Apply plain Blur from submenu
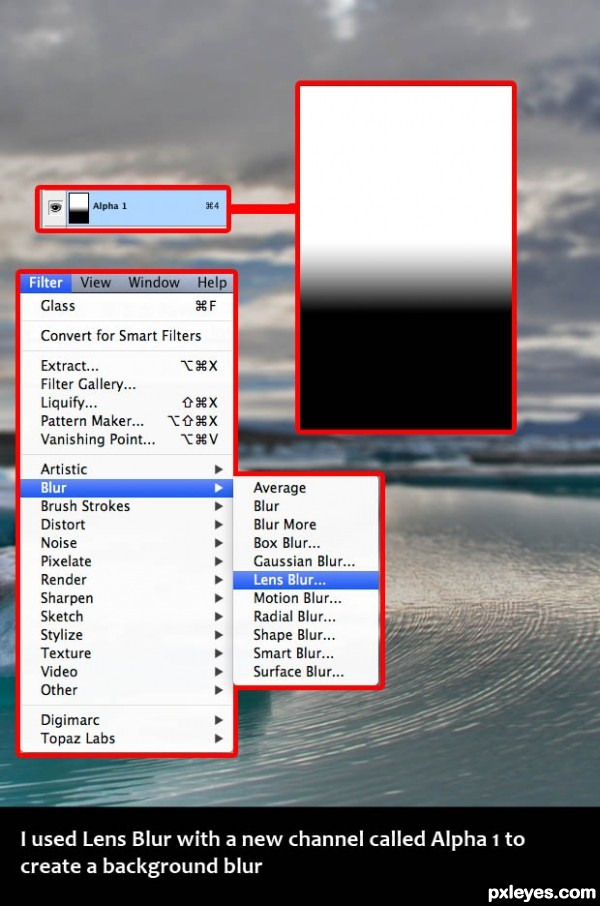The width and height of the screenshot is (600, 906). tap(306, 506)
